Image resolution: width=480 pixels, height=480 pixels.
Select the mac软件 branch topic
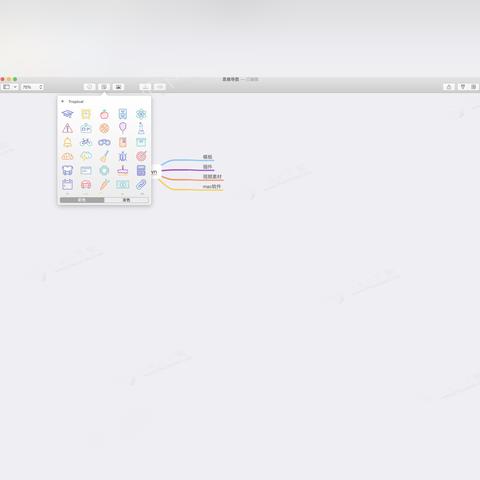pos(212,187)
